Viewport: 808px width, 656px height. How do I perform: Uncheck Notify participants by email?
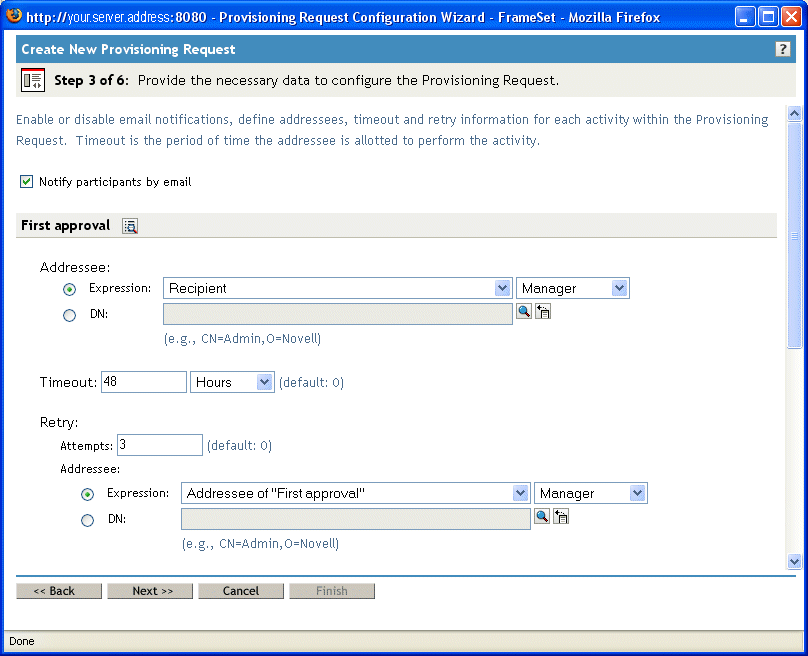pos(26,181)
